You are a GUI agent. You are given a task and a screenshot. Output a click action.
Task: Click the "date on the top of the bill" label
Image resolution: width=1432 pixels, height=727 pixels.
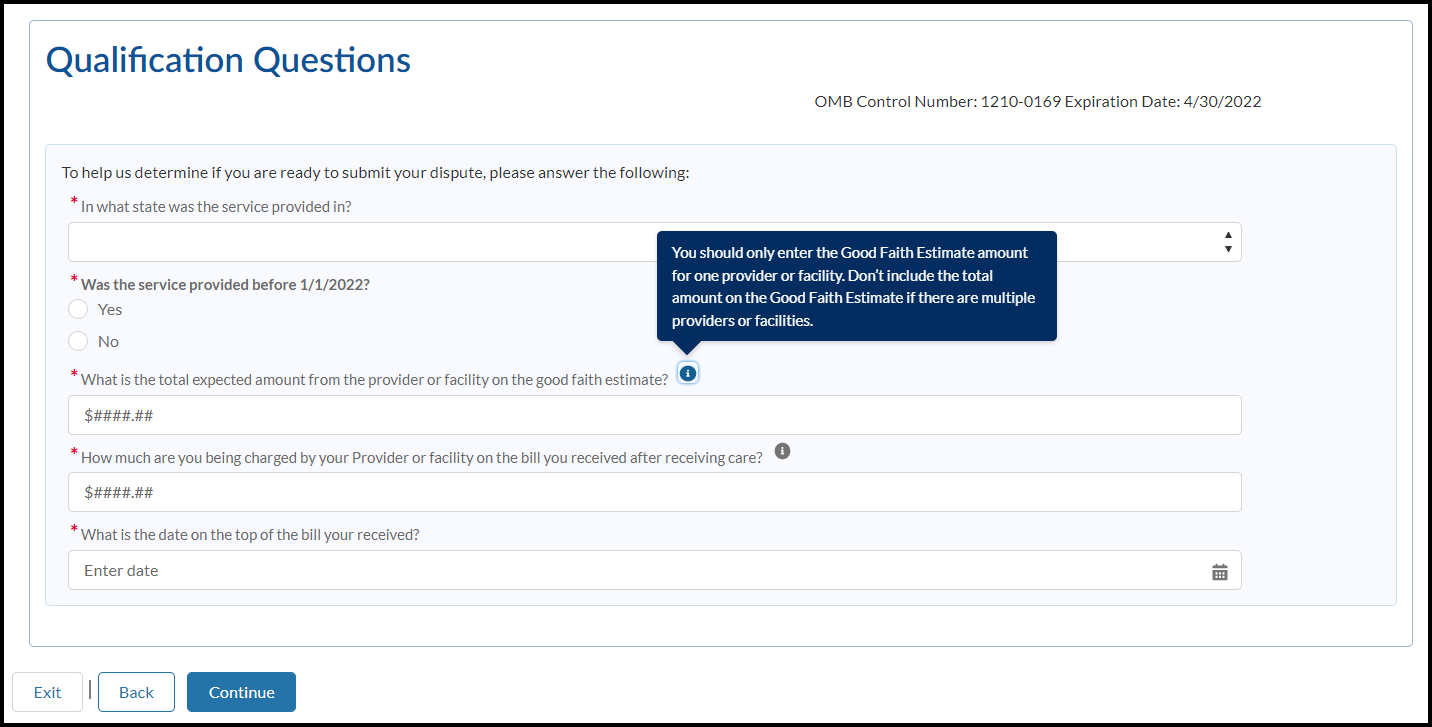tap(250, 534)
